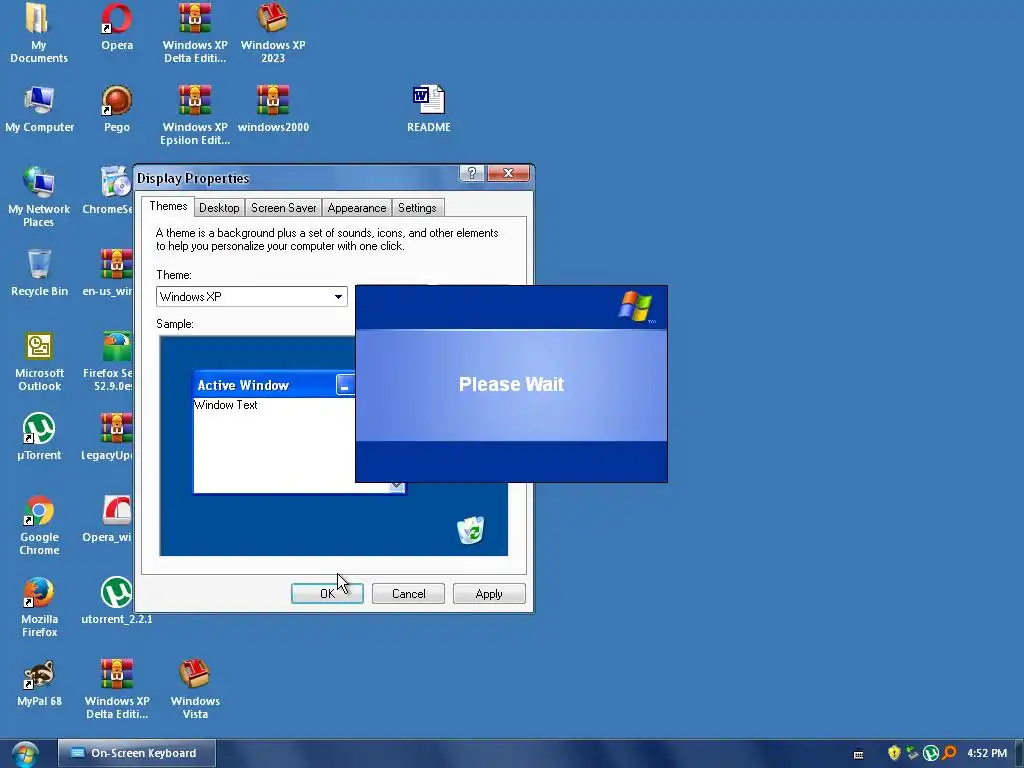Open the Opera shortcut on desktop

tap(117, 26)
